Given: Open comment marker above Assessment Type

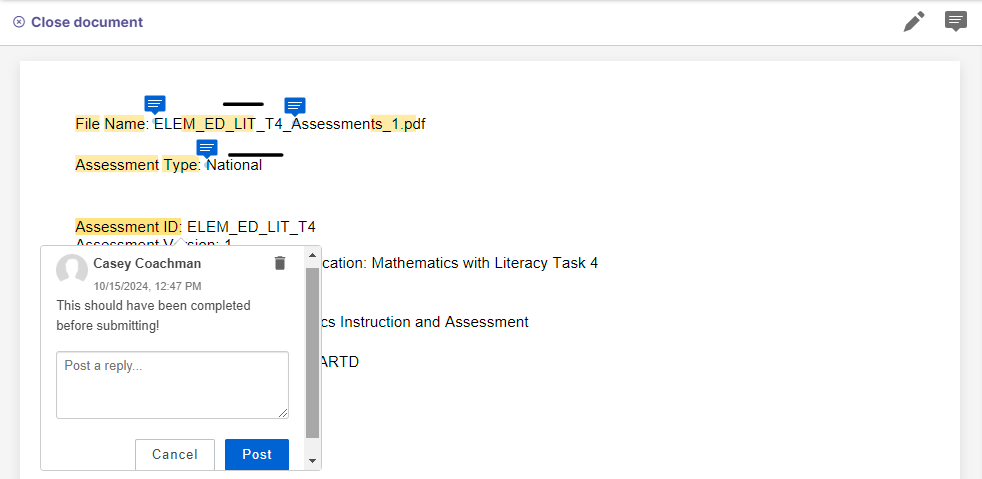Looking at the screenshot, I should [207, 149].
